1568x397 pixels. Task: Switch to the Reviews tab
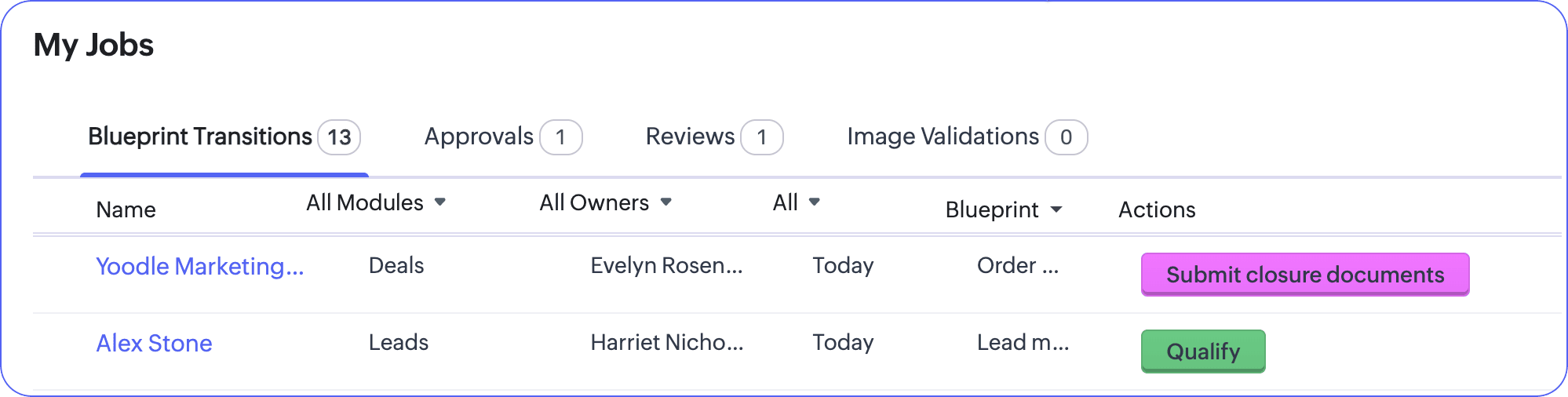pos(714,137)
